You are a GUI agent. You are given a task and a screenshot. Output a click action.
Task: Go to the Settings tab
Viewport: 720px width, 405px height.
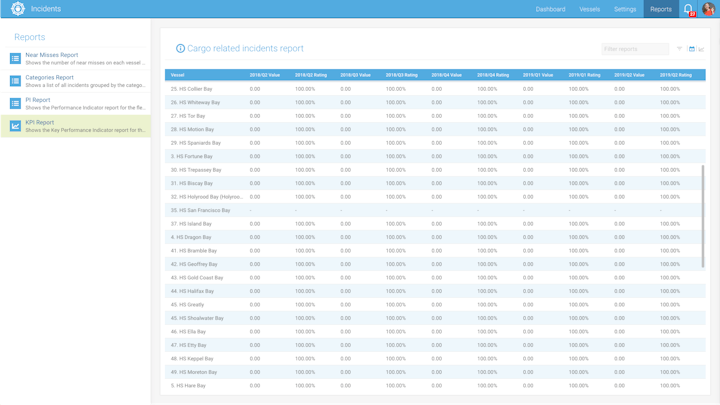[x=625, y=9]
